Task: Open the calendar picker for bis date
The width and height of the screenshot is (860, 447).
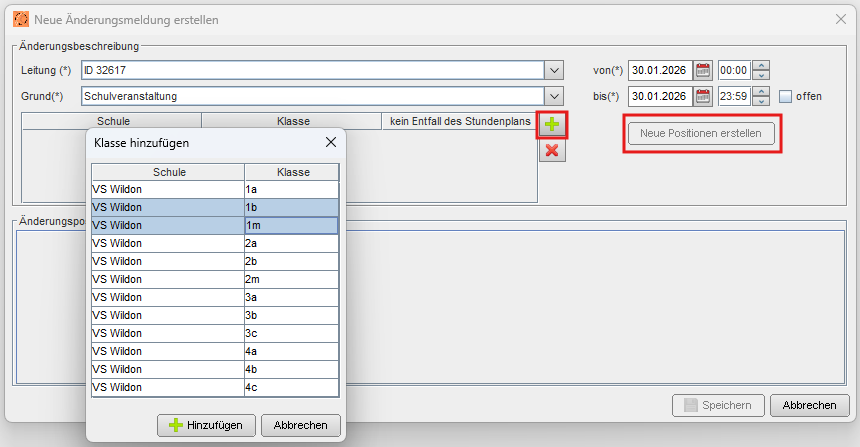Action: coord(703,96)
